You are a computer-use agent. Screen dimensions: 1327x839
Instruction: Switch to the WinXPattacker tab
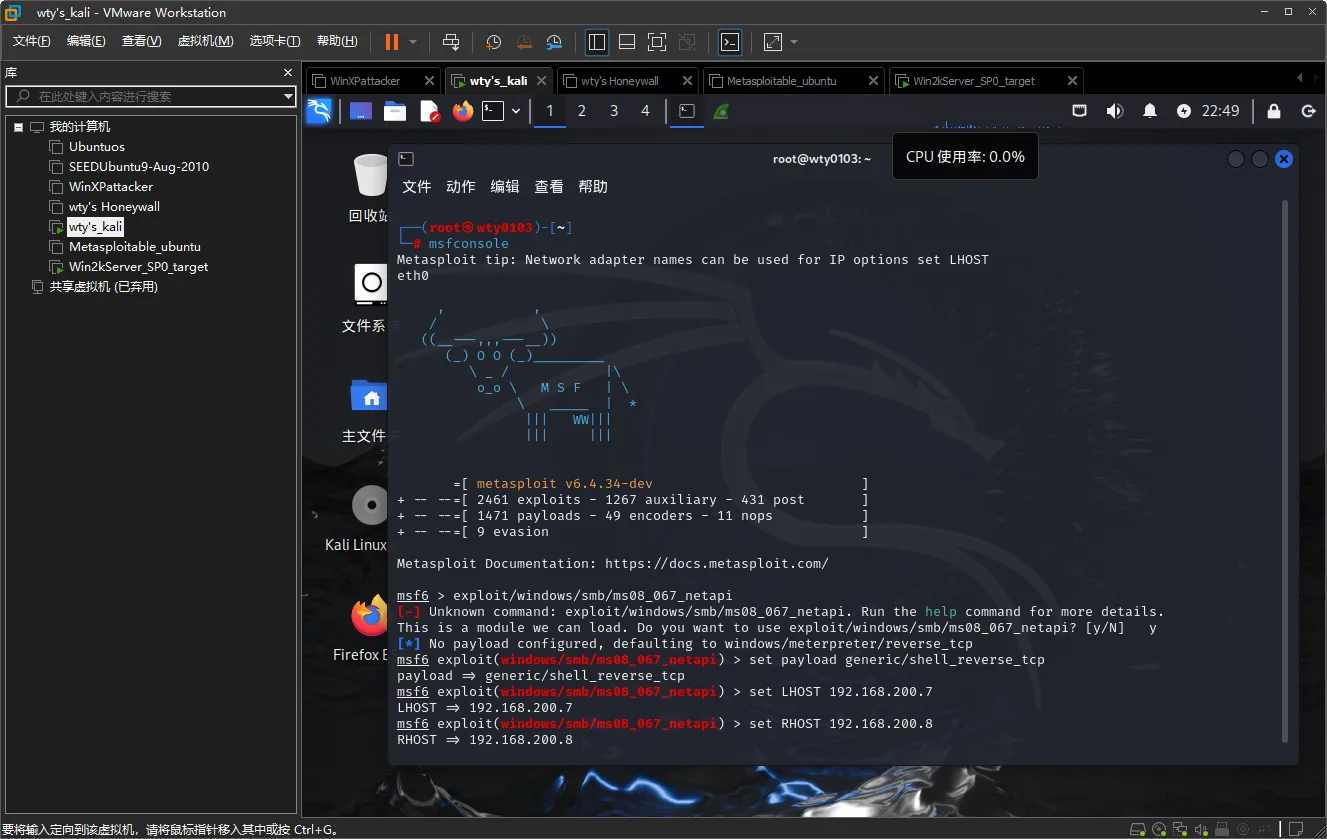[365, 81]
